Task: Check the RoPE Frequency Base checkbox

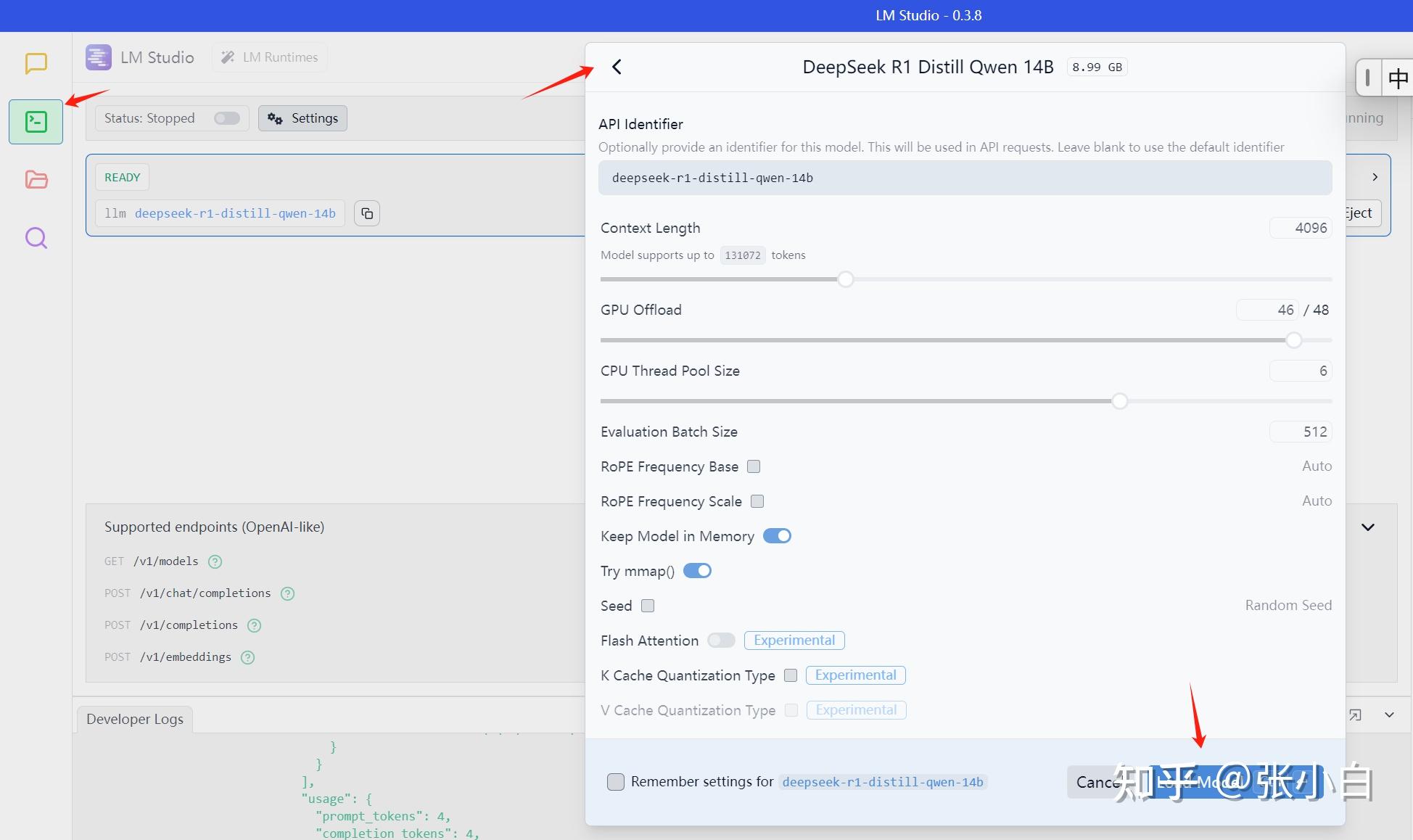Action: click(x=754, y=466)
